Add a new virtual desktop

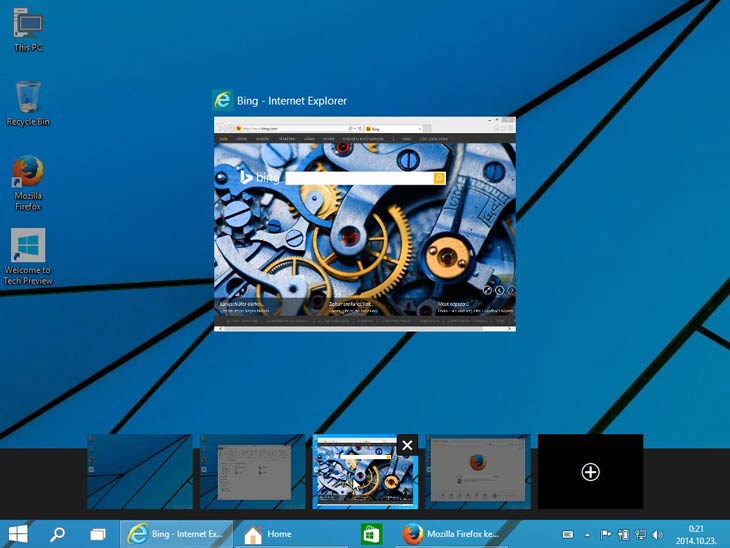pyautogui.click(x=590, y=472)
